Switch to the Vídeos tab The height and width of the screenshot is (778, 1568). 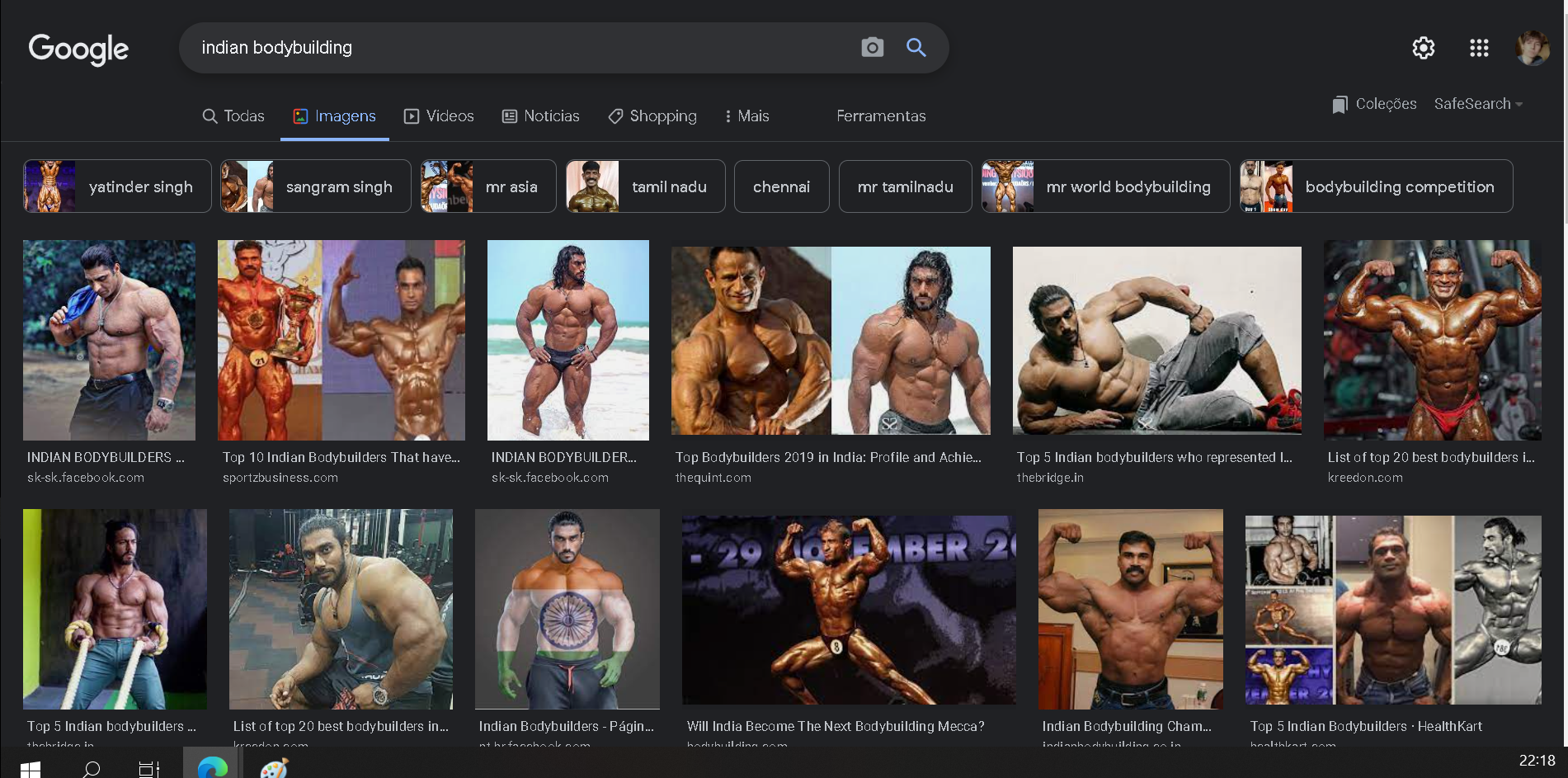coord(439,116)
